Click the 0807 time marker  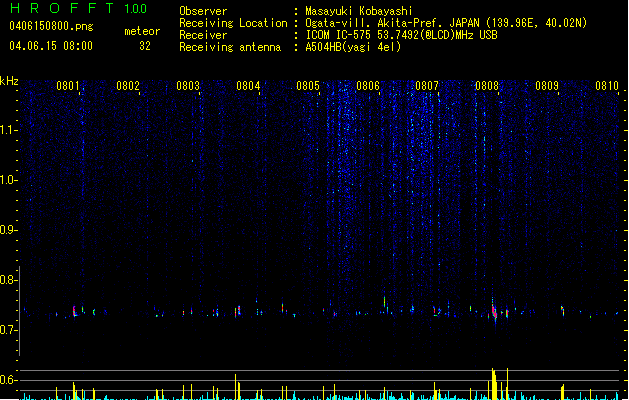pos(427,85)
